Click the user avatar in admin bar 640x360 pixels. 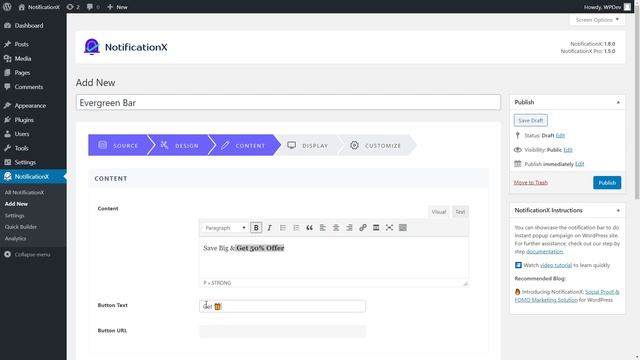pos(627,7)
